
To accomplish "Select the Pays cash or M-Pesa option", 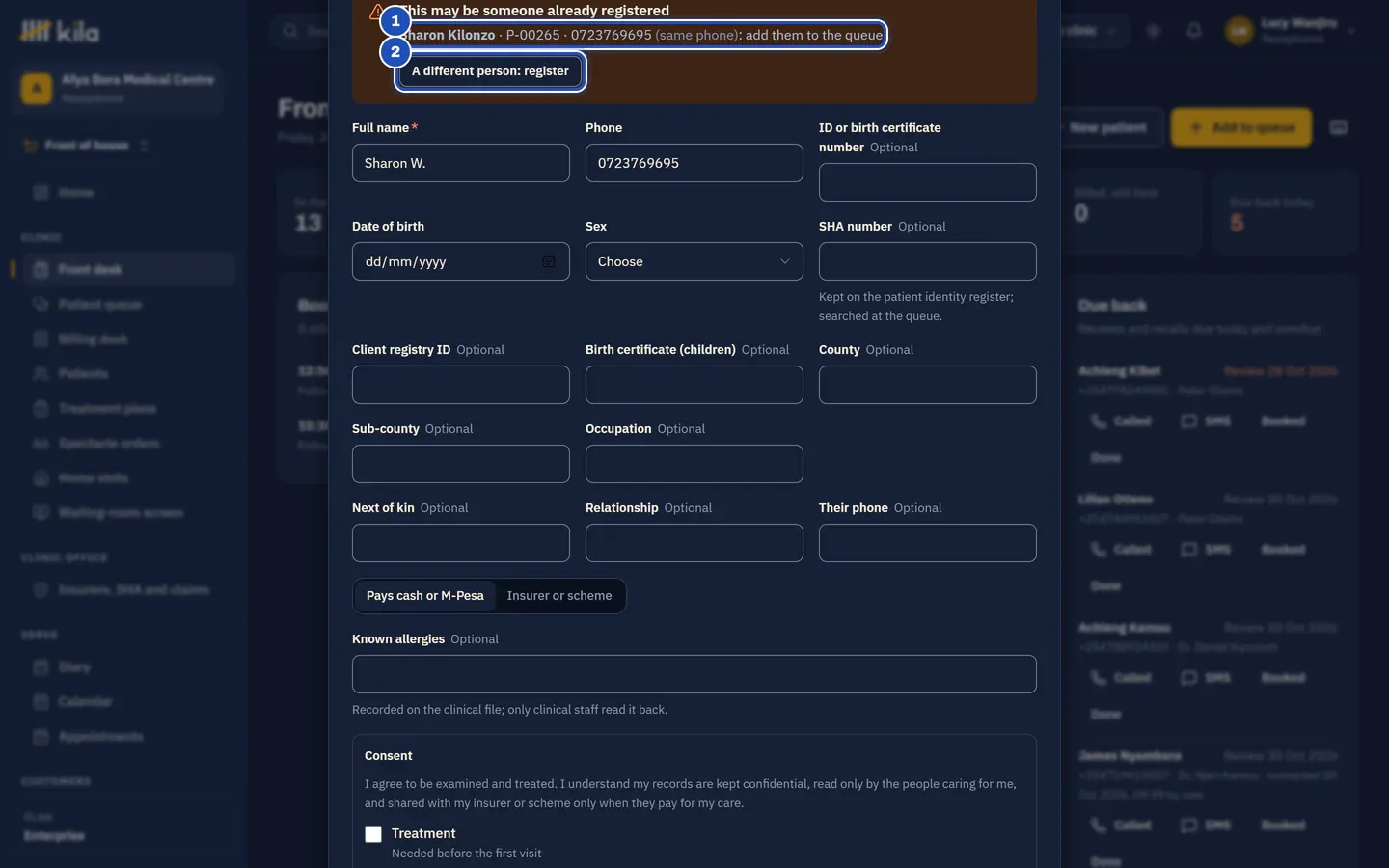I will click(x=425, y=596).
